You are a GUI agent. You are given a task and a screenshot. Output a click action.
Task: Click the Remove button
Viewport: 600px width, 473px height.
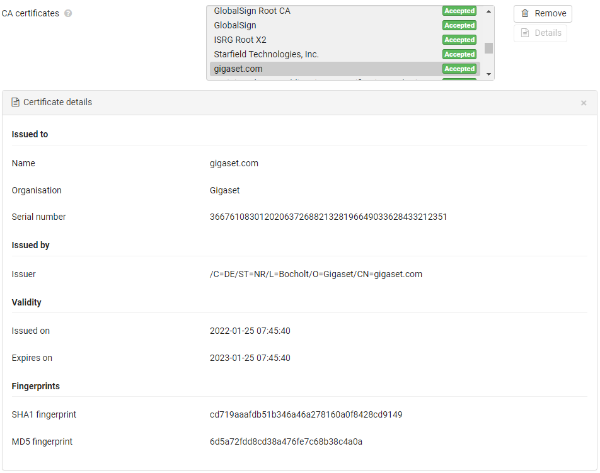[x=543, y=13]
